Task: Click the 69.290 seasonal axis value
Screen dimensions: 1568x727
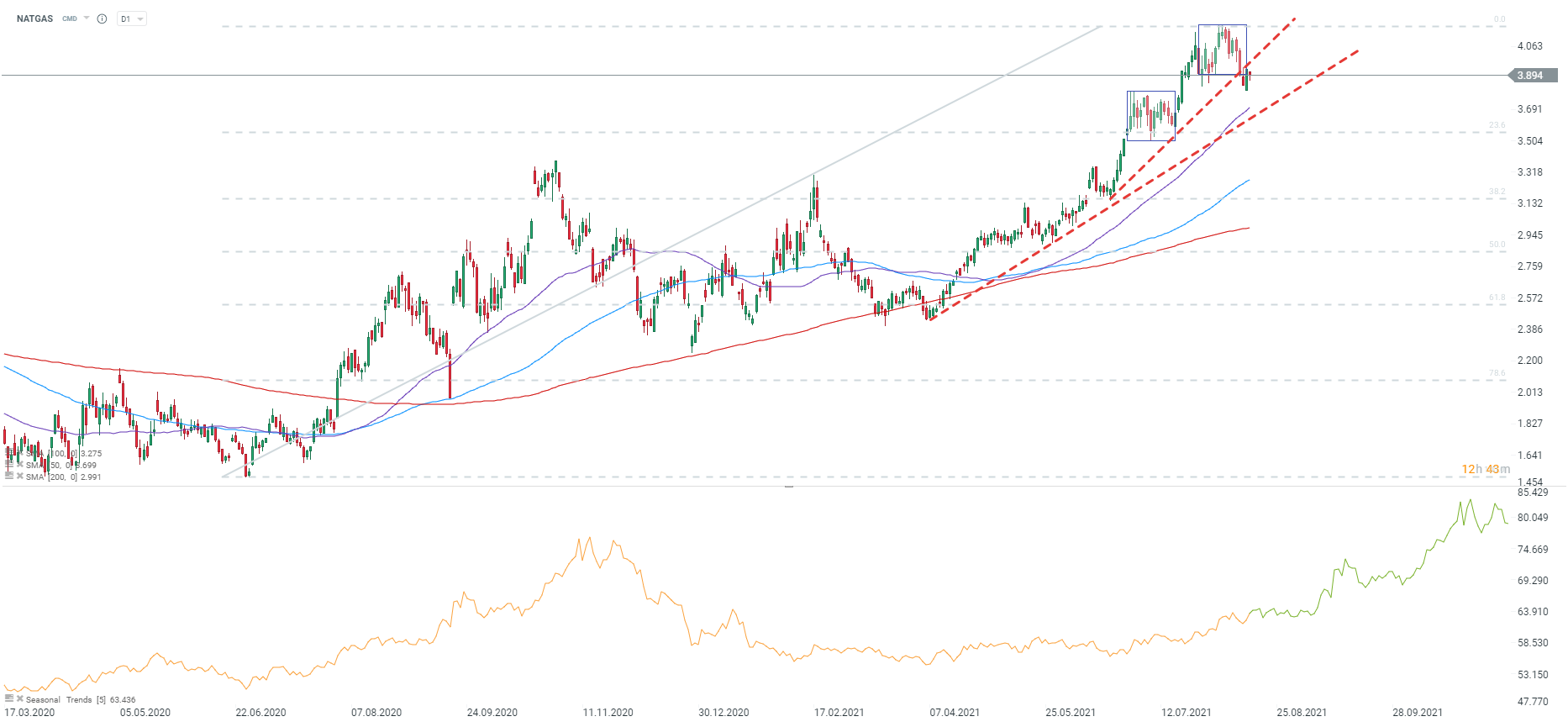Action: pyautogui.click(x=1533, y=581)
